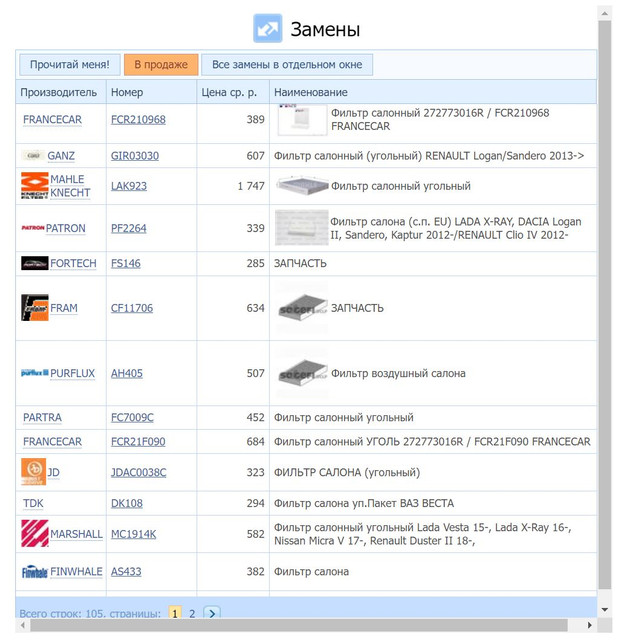Open Все замены в отдельном окне

[x=287, y=64]
